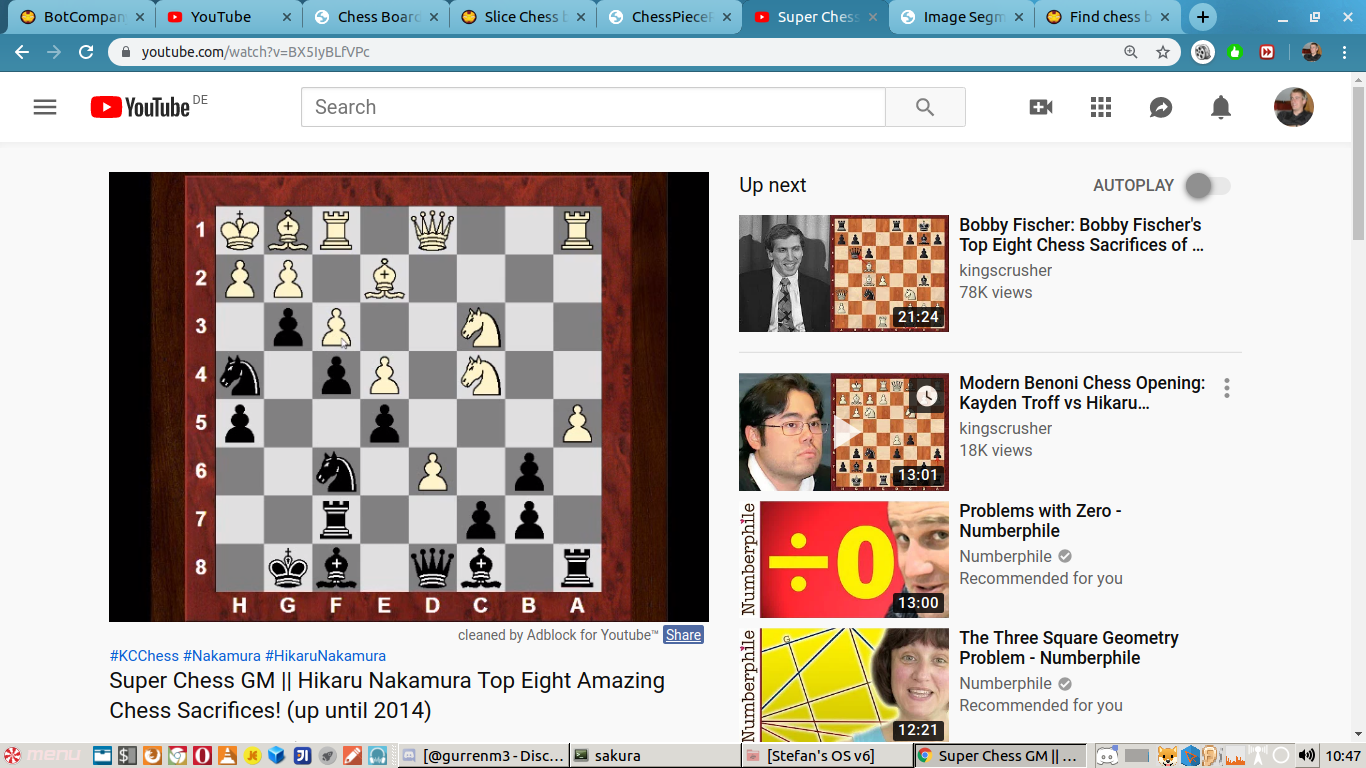Reload the page in the browser
This screenshot has height=768, width=1366.
coord(86,52)
